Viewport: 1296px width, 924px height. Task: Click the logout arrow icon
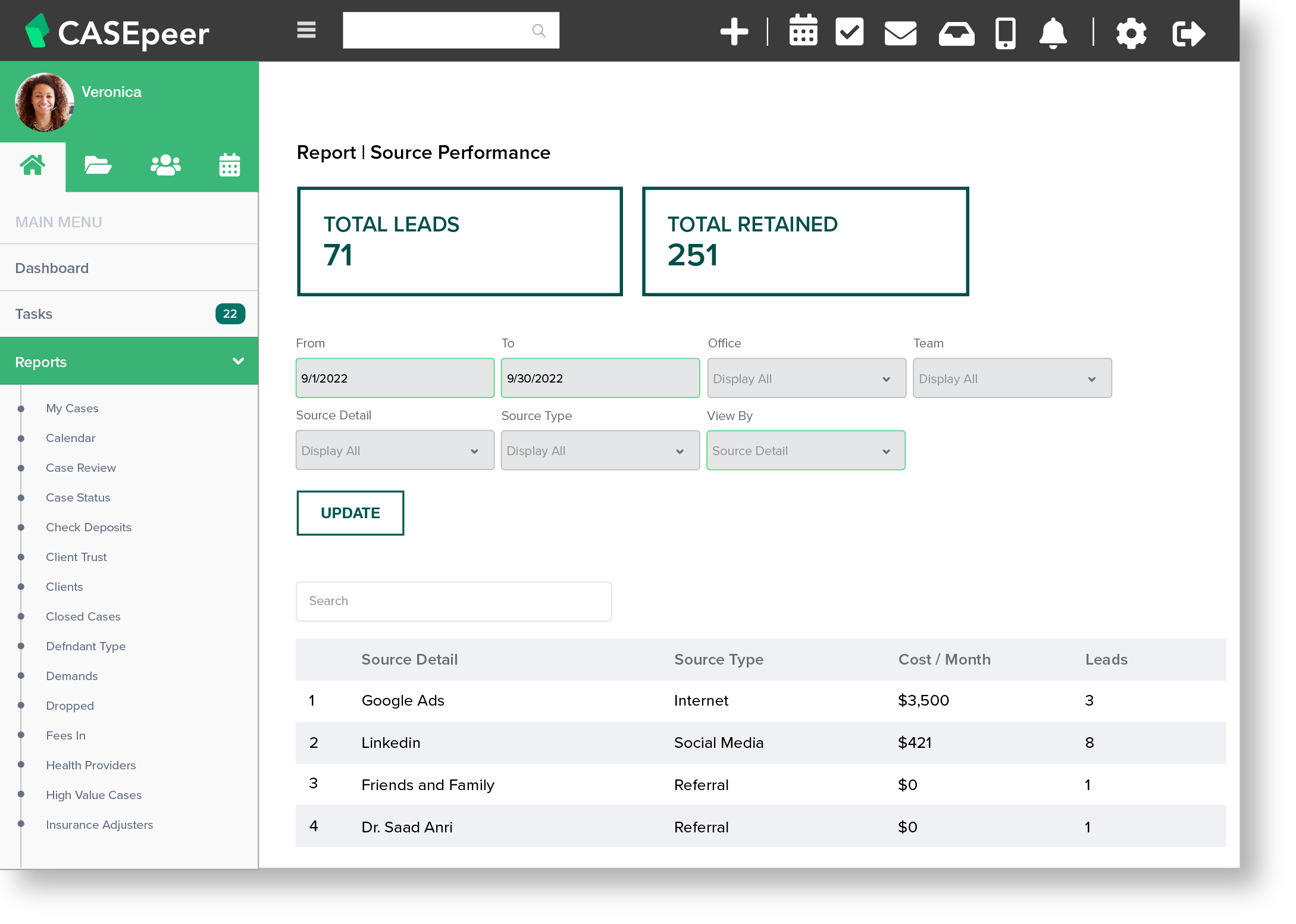[1188, 33]
